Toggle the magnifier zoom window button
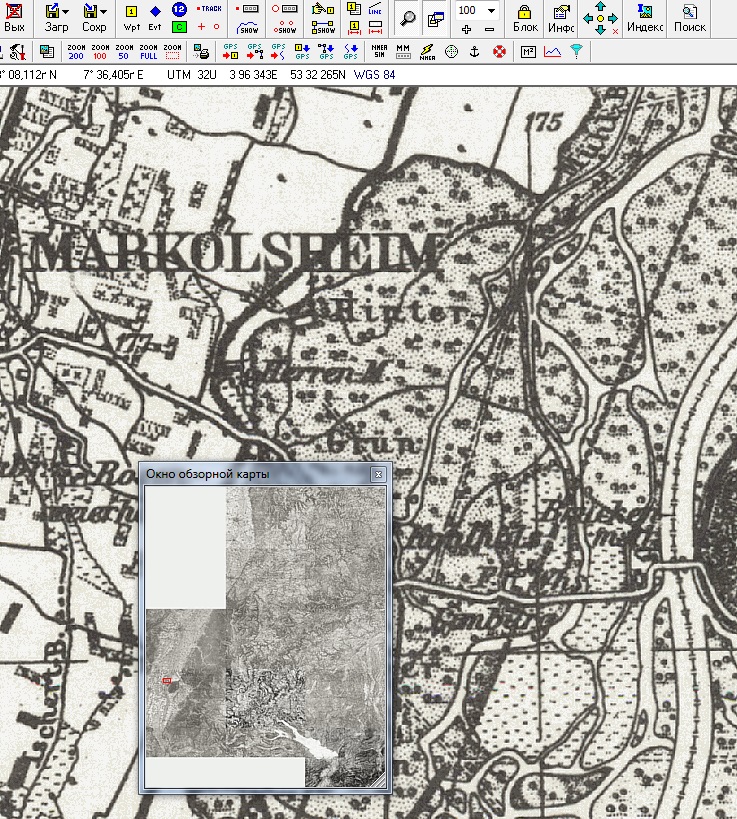The height and width of the screenshot is (819, 737). coord(407,18)
